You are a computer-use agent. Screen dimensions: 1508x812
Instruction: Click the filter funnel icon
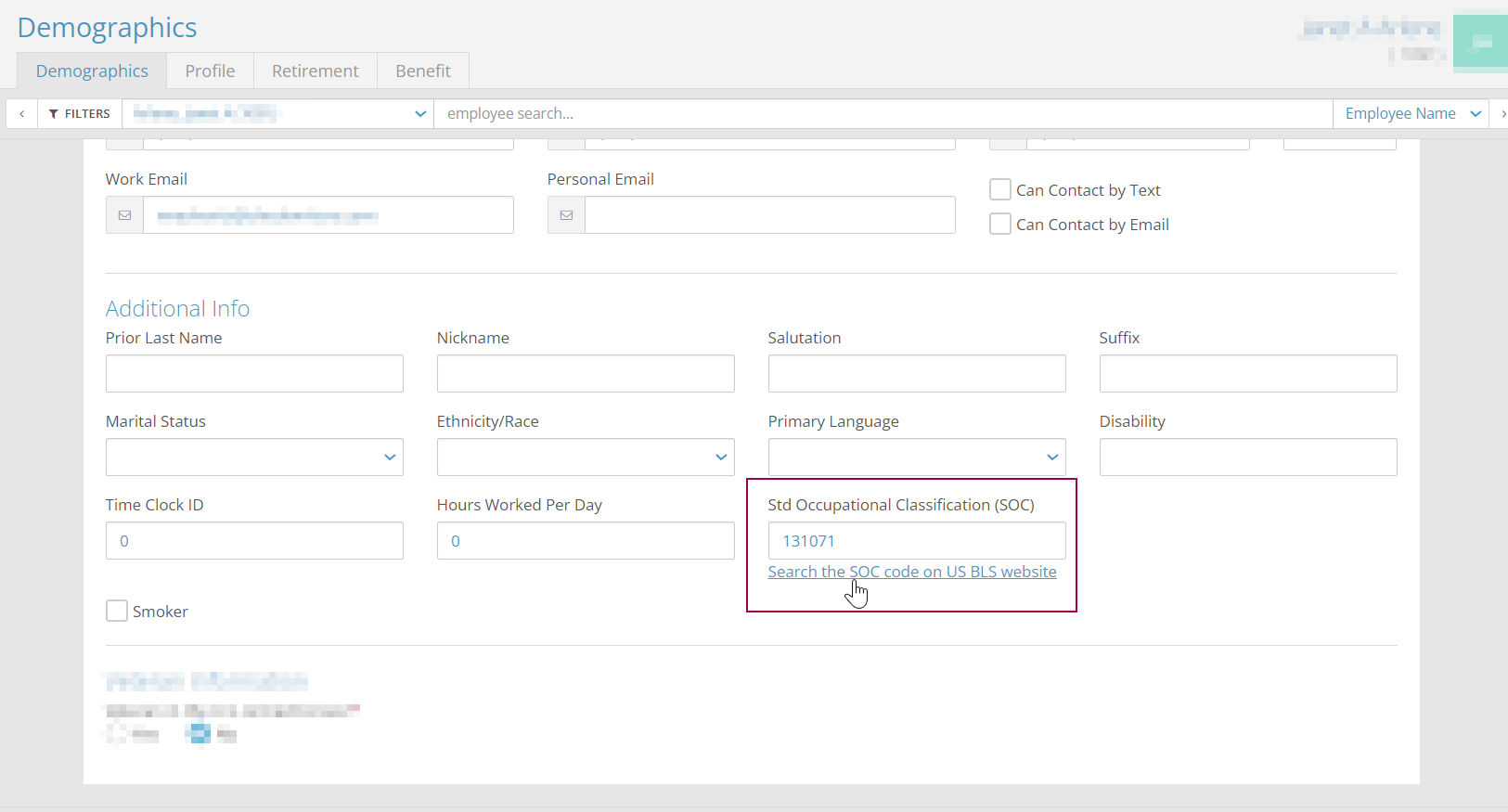click(x=54, y=114)
